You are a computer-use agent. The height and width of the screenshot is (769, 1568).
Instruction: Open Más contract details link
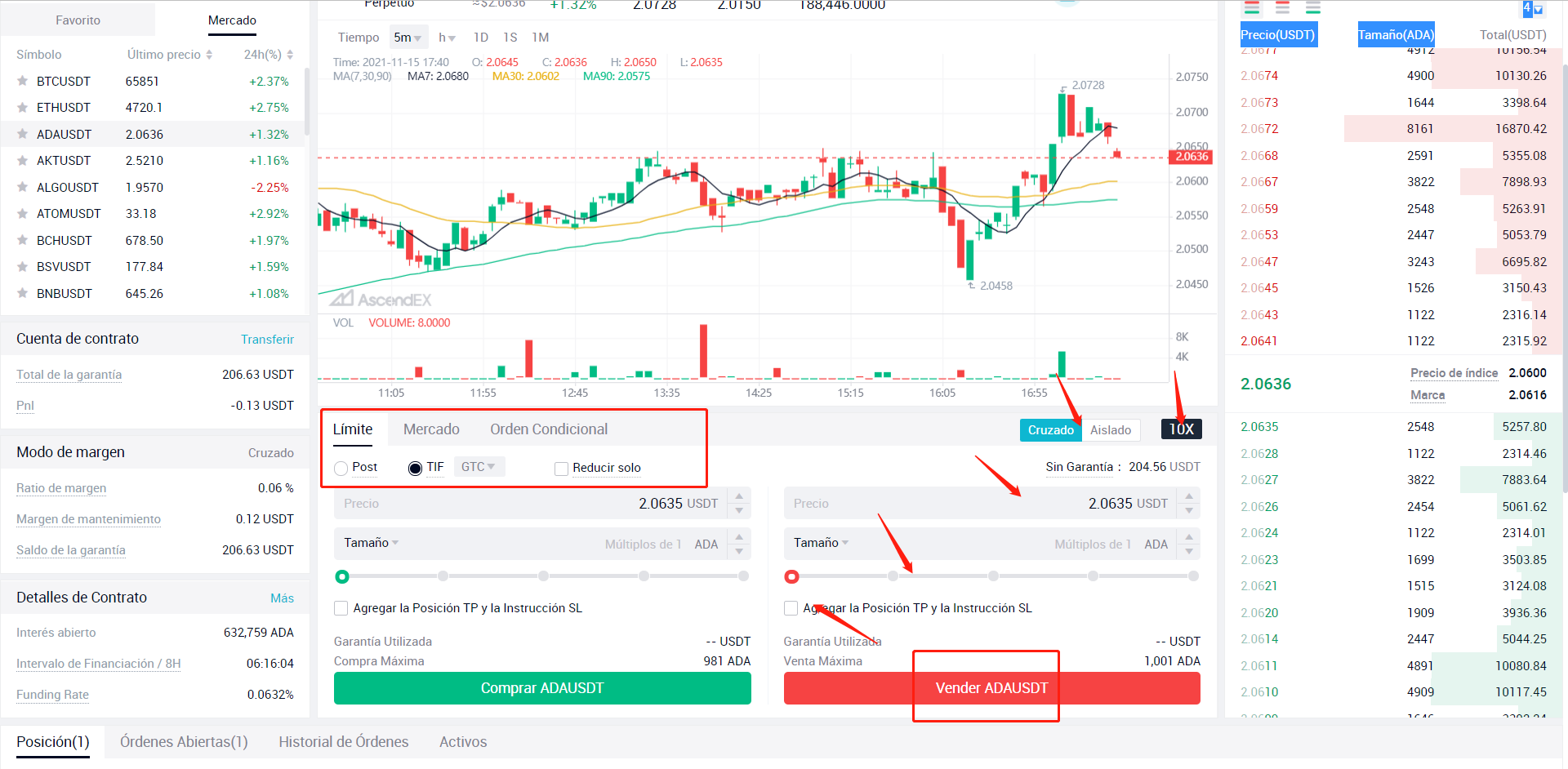click(x=282, y=598)
